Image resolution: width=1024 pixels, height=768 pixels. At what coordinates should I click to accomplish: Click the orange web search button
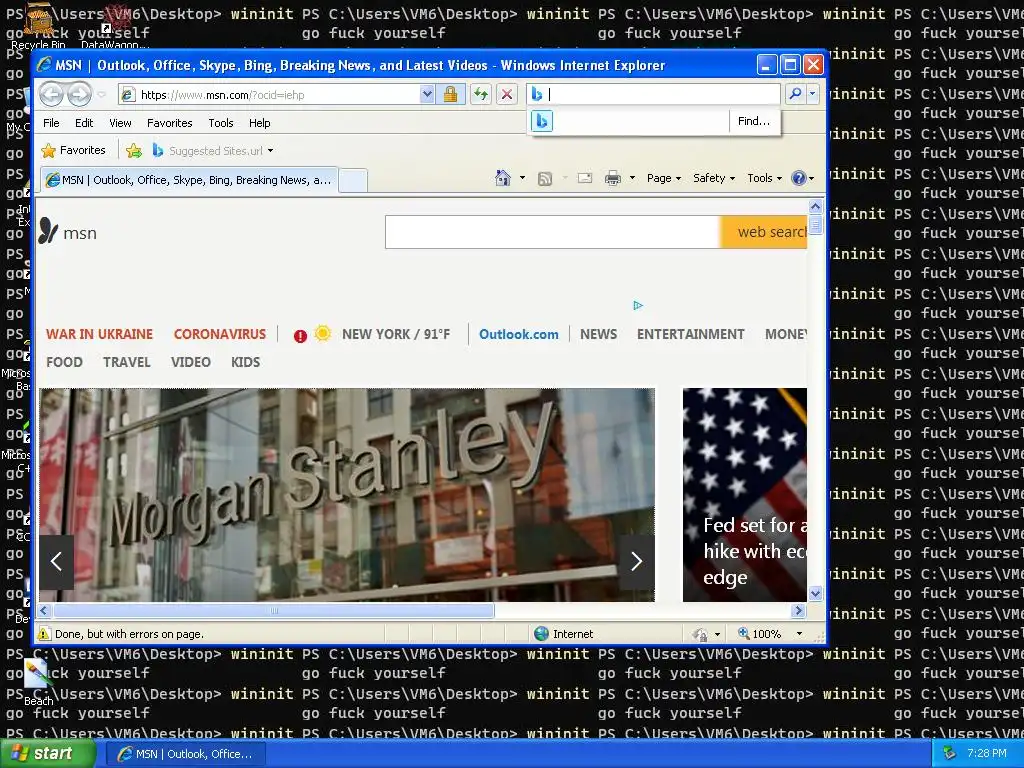(x=764, y=232)
